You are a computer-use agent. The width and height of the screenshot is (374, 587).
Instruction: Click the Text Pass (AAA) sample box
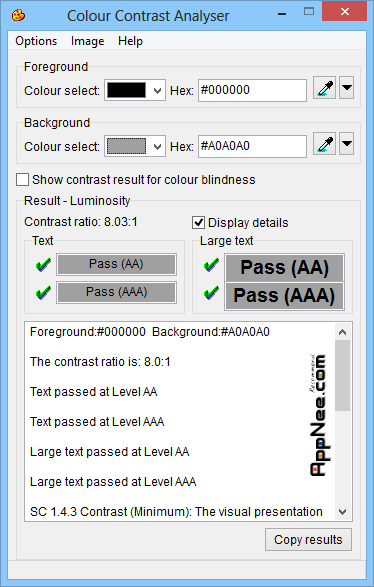pyautogui.click(x=116, y=292)
